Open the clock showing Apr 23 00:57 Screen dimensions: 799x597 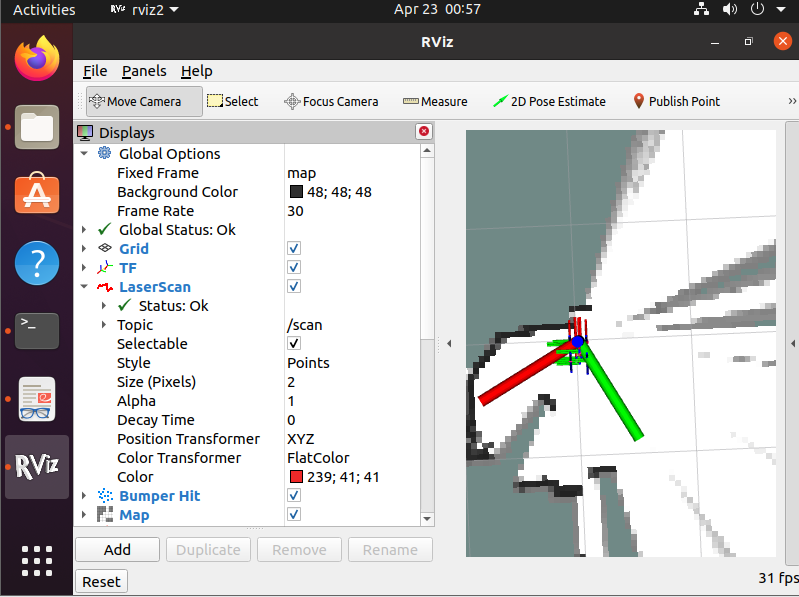437,9
